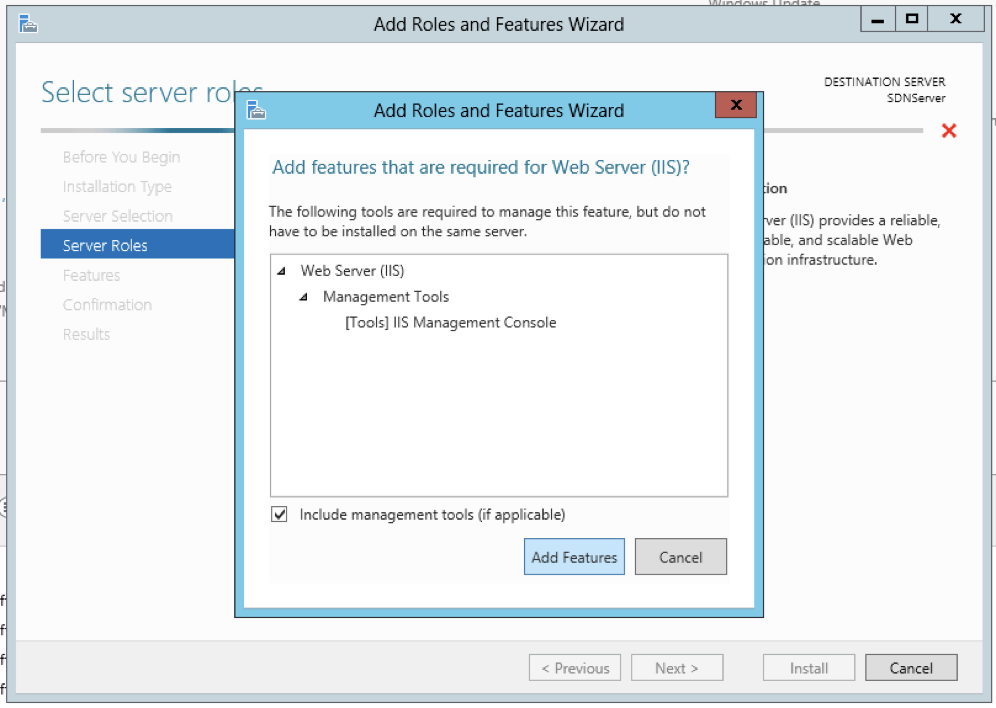
Task: Collapse the Web Server (IIS) tree node
Action: pos(281,271)
